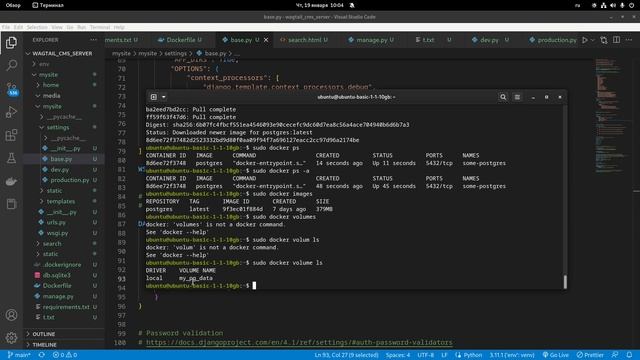Click the Prettier status item
This screenshot has width=640, height=360.
590,355
